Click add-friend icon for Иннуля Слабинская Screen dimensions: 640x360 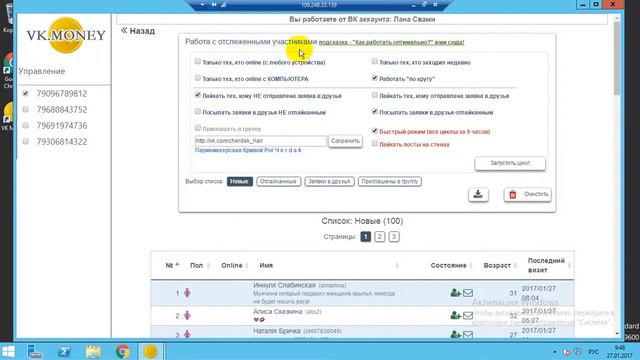click(456, 293)
